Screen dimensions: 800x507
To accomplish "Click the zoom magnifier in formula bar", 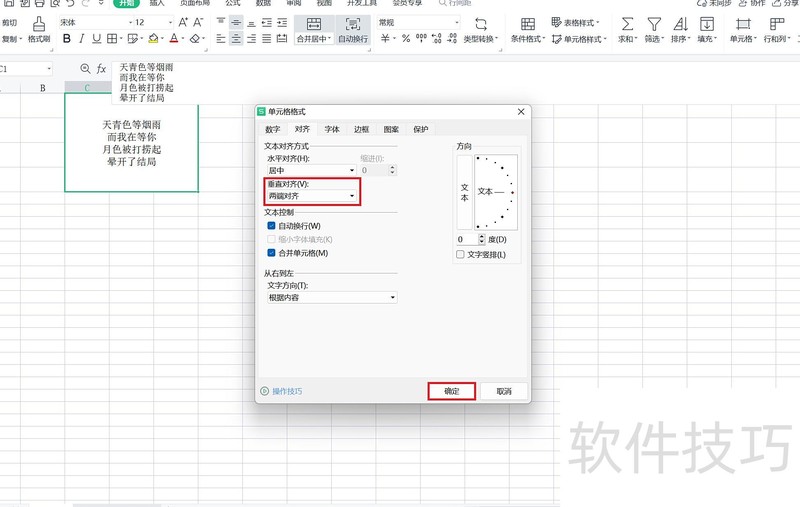I will click(x=85, y=69).
